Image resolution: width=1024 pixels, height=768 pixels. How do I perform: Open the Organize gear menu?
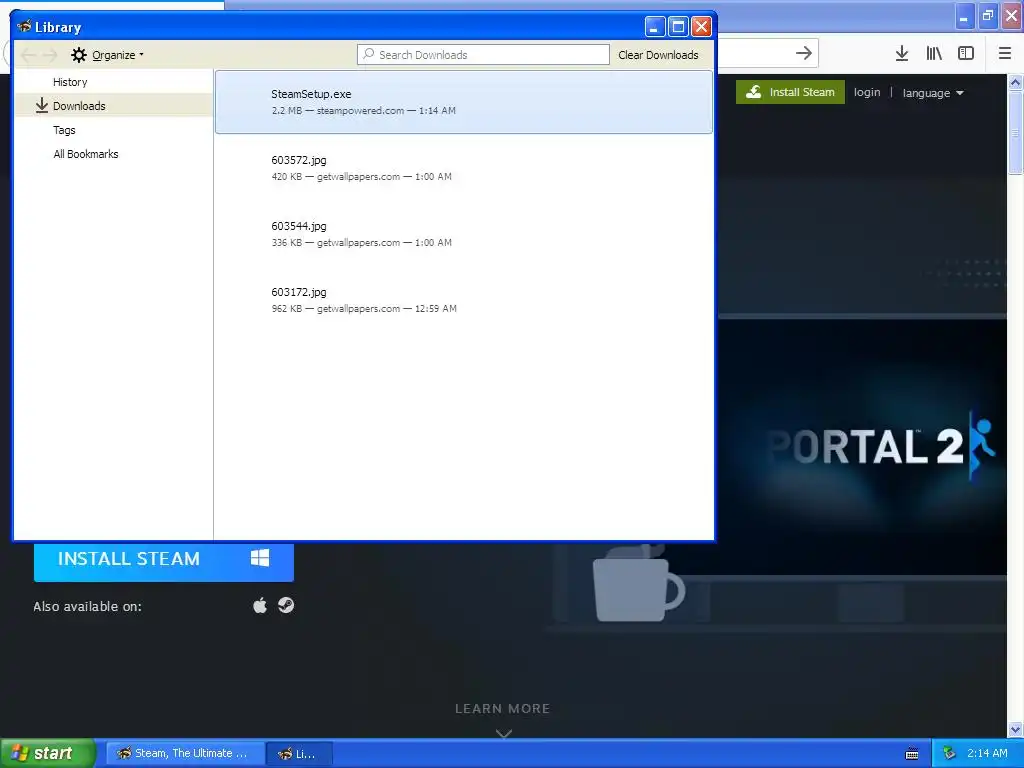(107, 55)
